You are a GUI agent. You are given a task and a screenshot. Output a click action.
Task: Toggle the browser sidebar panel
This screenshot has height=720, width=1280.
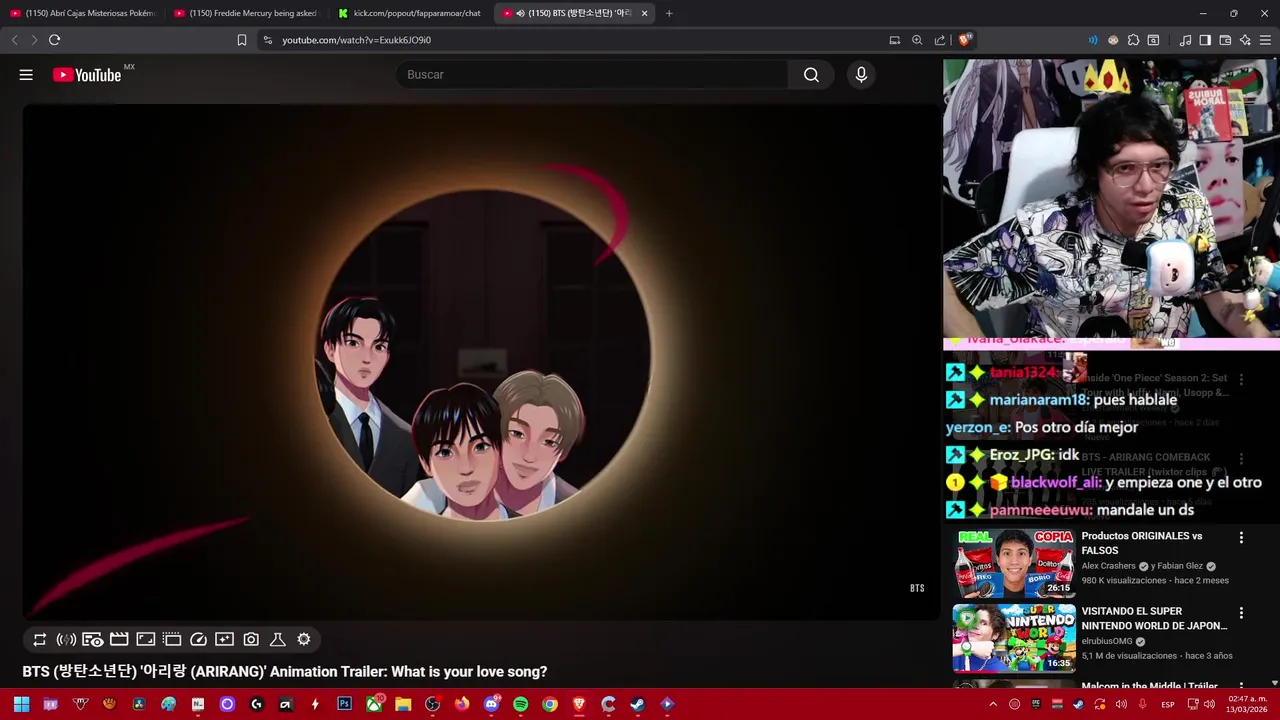click(1205, 40)
